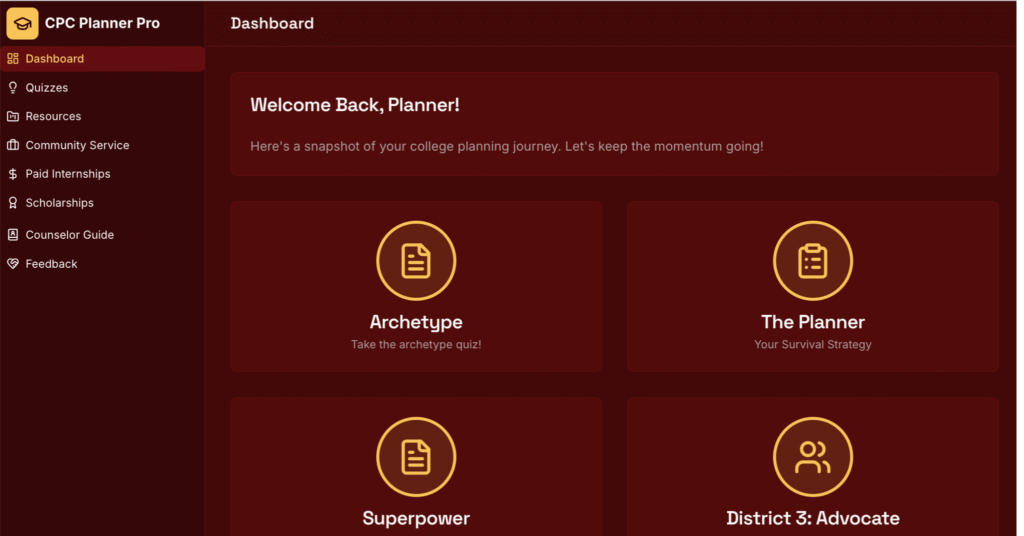Click the 'Your Survival Strategy' subtitle
This screenshot has width=1024, height=536.
click(812, 345)
